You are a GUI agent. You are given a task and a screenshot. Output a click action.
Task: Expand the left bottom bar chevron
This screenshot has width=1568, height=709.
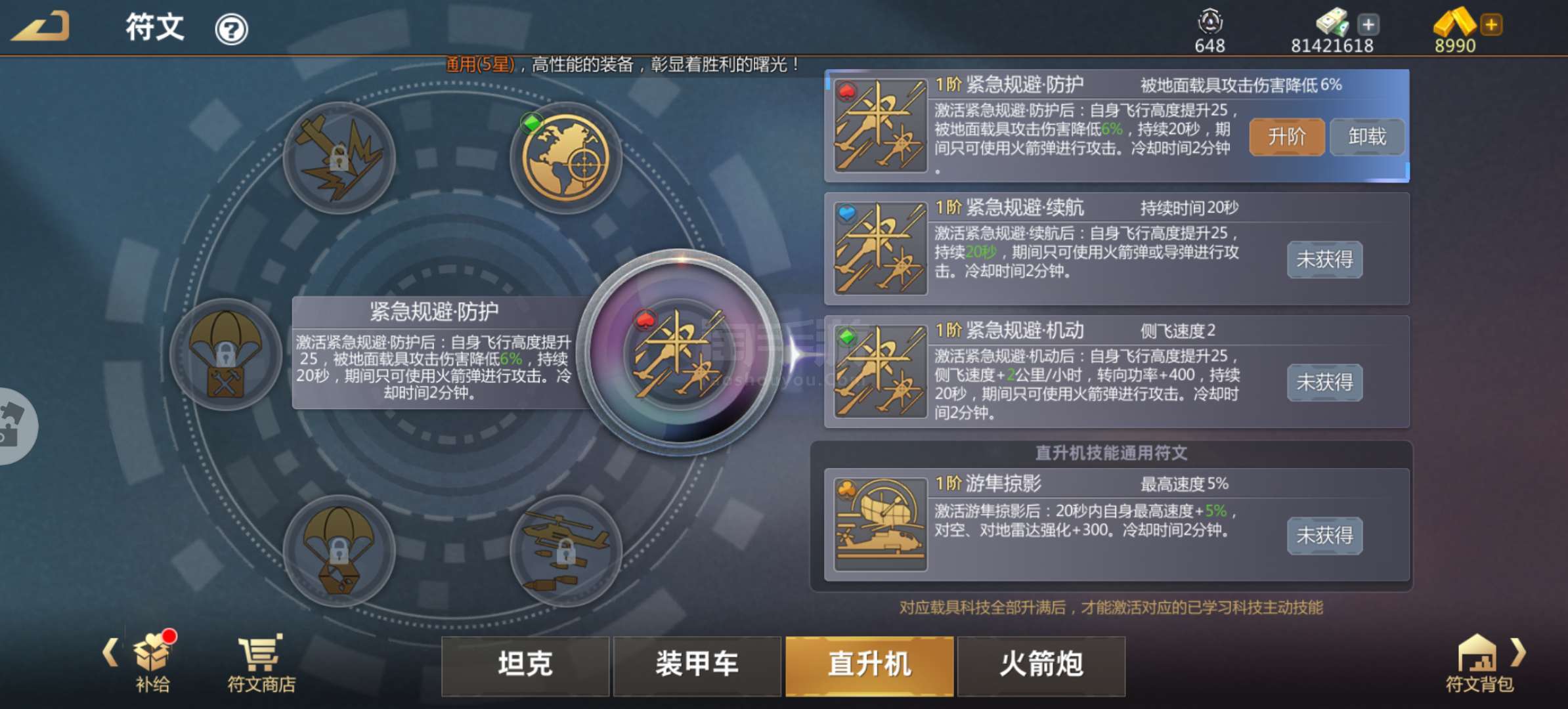pos(110,653)
